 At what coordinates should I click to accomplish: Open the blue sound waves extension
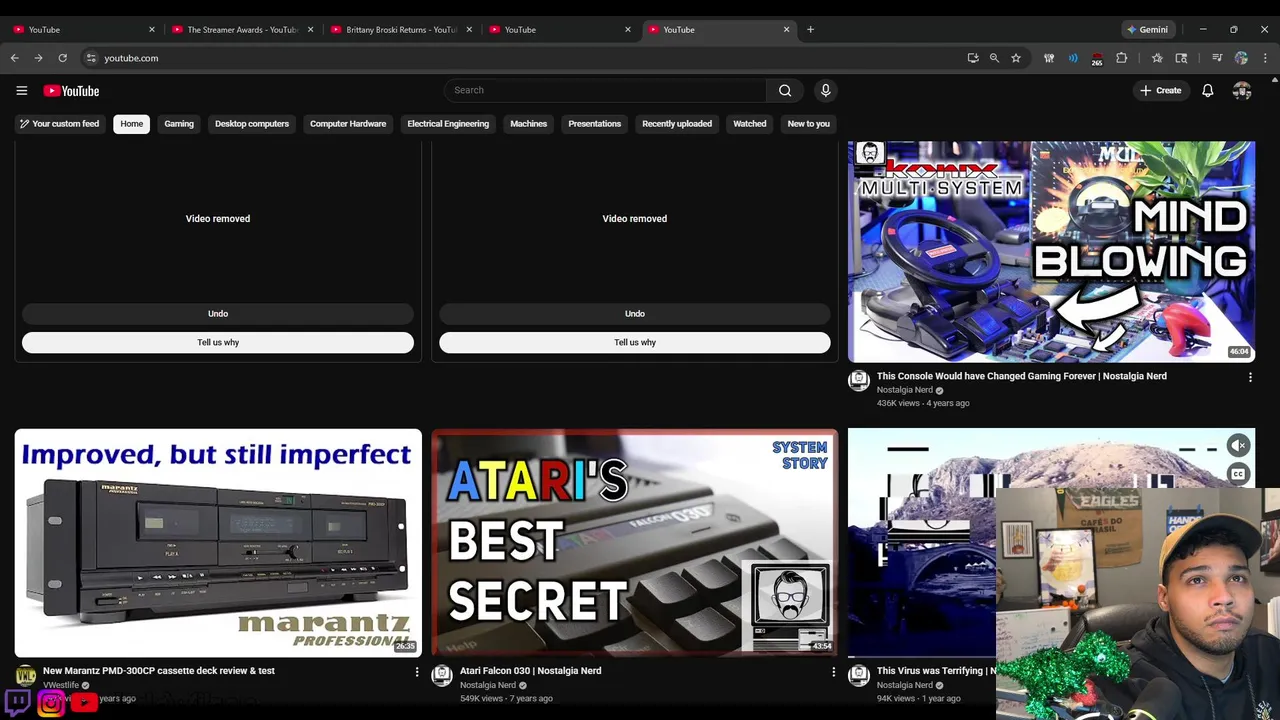pos(1073,58)
